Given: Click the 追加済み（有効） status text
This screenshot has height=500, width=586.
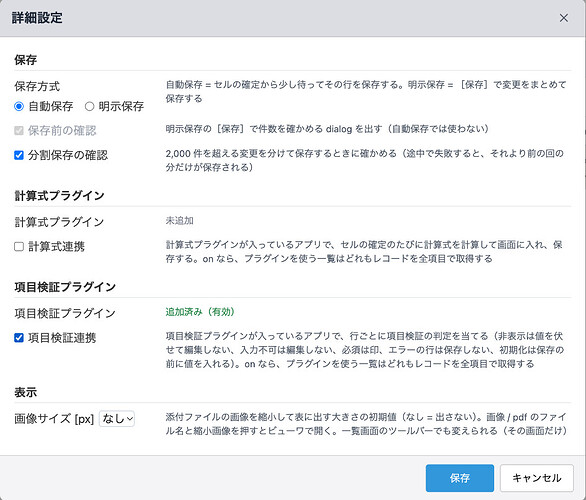Looking at the screenshot, I should (200, 312).
